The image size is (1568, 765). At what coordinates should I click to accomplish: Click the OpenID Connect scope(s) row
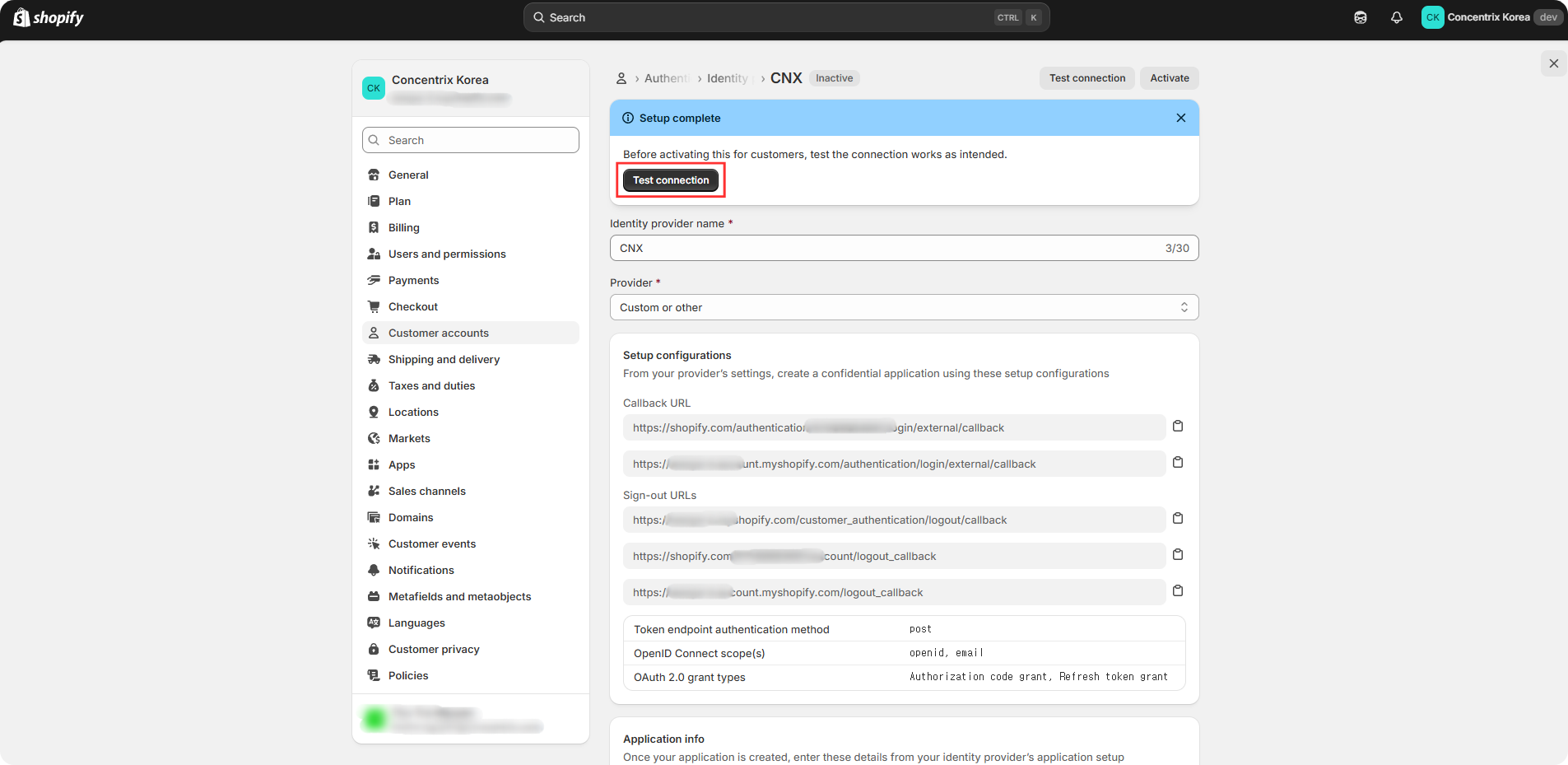tap(904, 653)
